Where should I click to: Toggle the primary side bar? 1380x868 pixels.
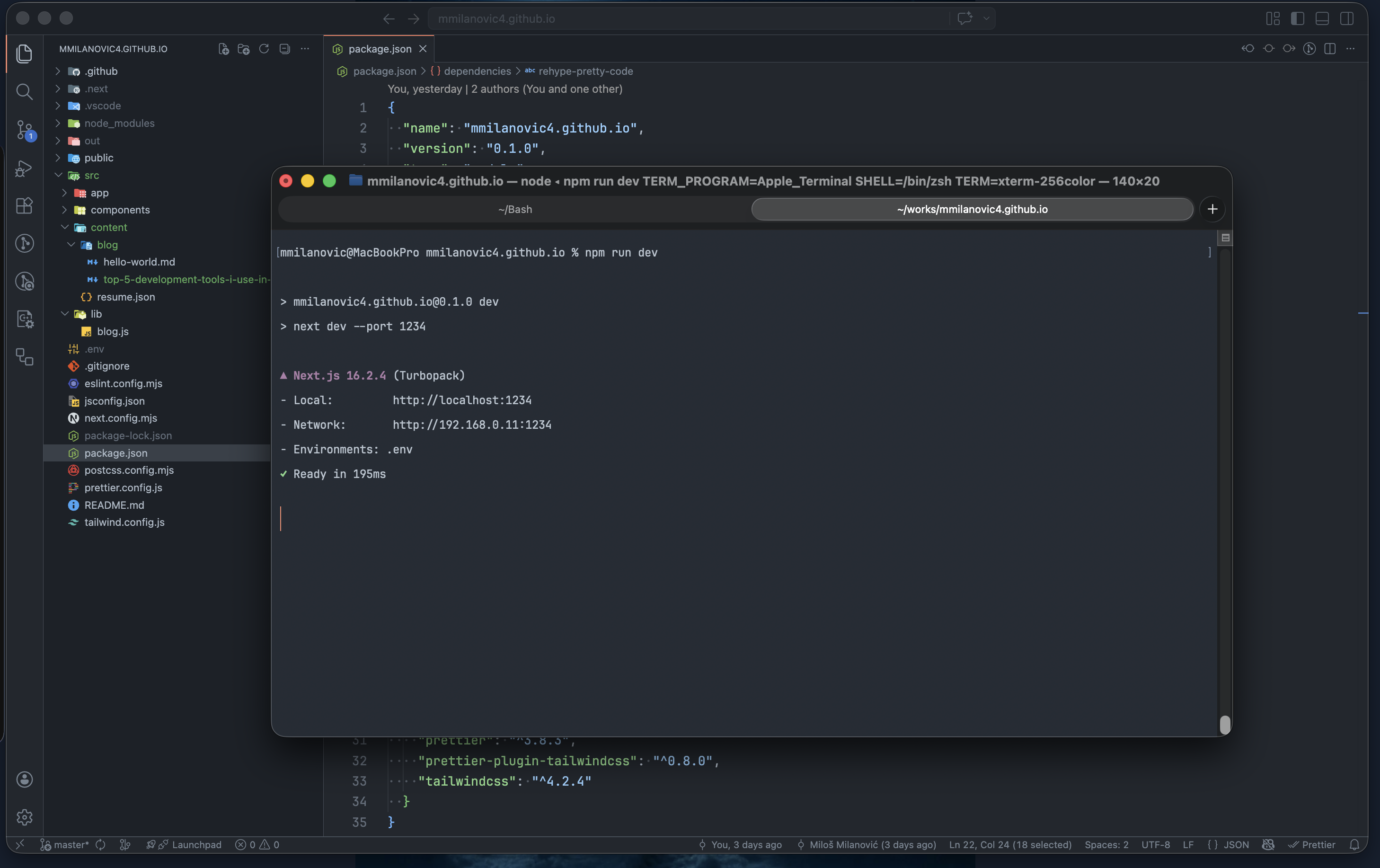(1298, 19)
